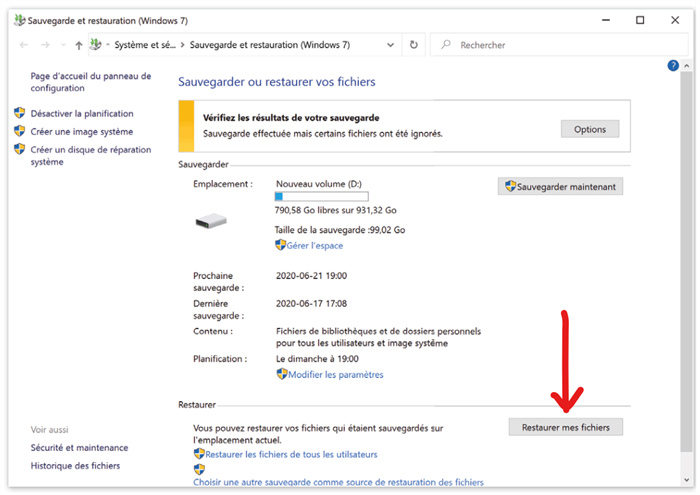Click shield icon beside Créer un disque de réparation

pos(20,149)
